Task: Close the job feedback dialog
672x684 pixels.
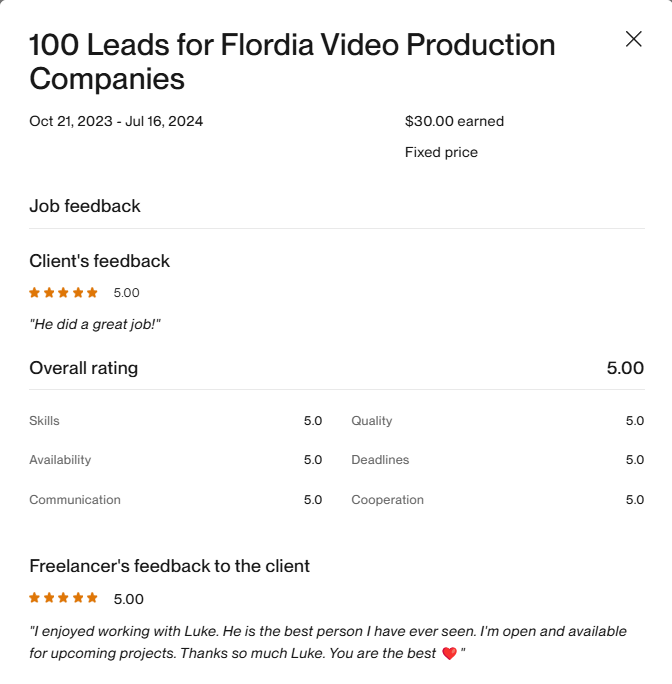Action: coord(633,39)
